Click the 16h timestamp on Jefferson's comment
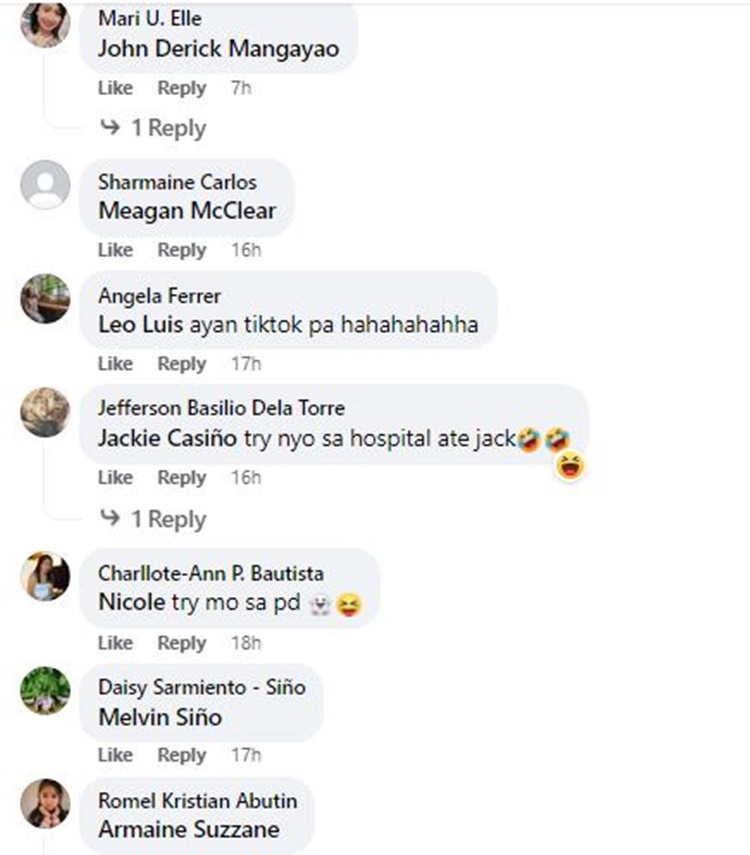 (x=246, y=478)
